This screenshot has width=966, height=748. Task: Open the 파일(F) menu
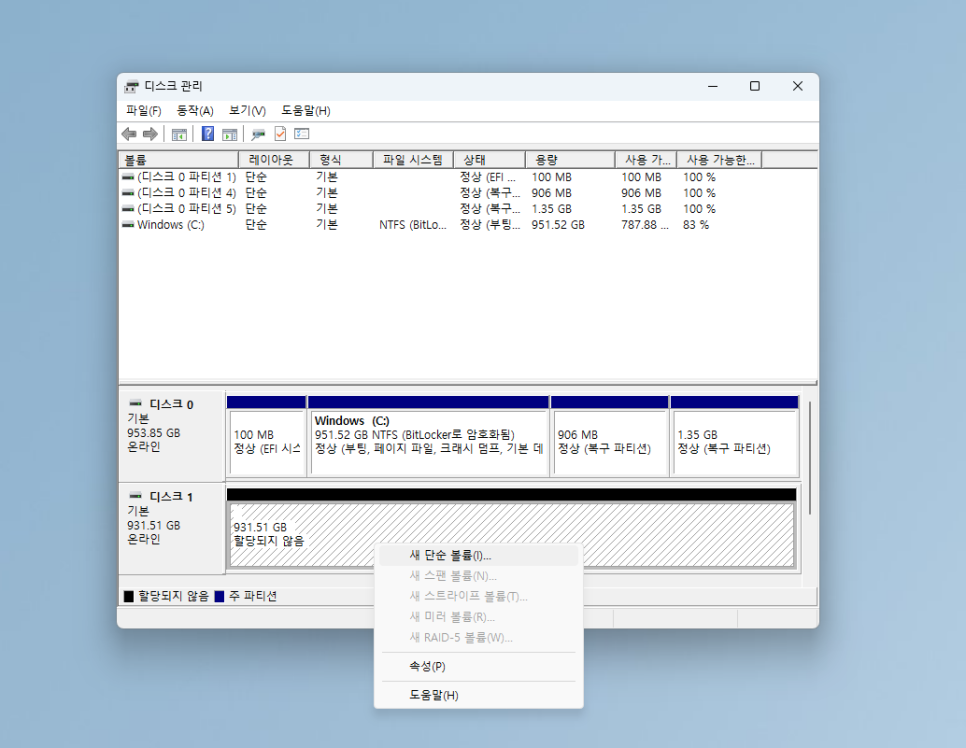(143, 111)
